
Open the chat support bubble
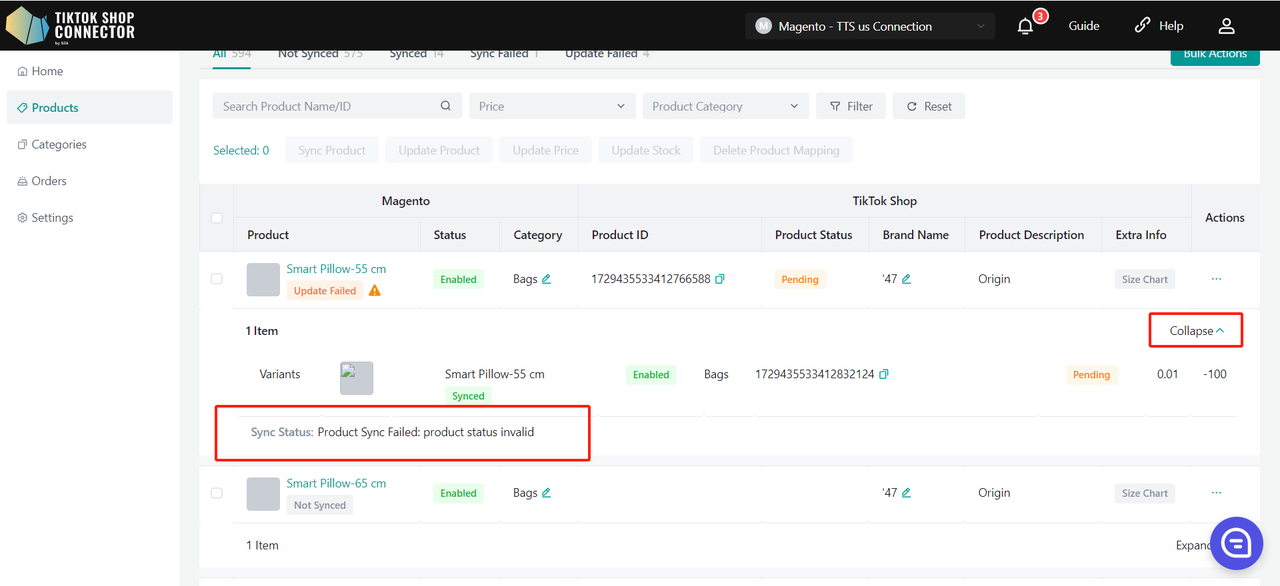[1236, 543]
